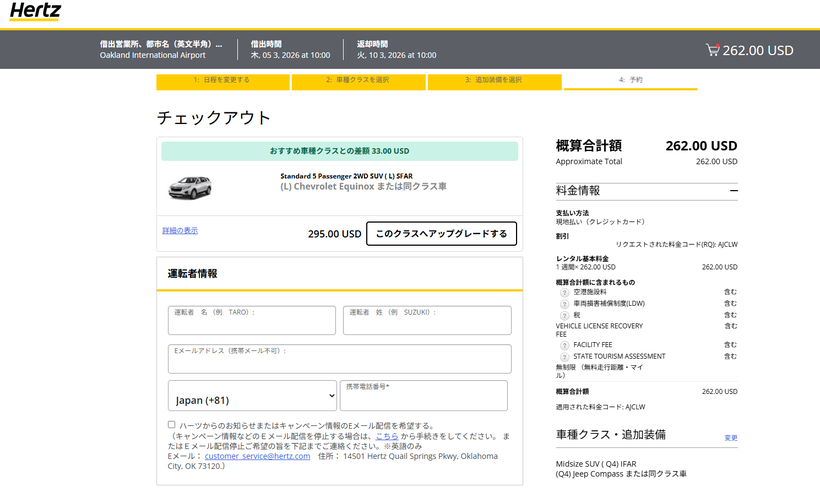This screenshot has width=820, height=492.
Task: Enable Hertz campaign email checkbox
Action: click(171, 425)
